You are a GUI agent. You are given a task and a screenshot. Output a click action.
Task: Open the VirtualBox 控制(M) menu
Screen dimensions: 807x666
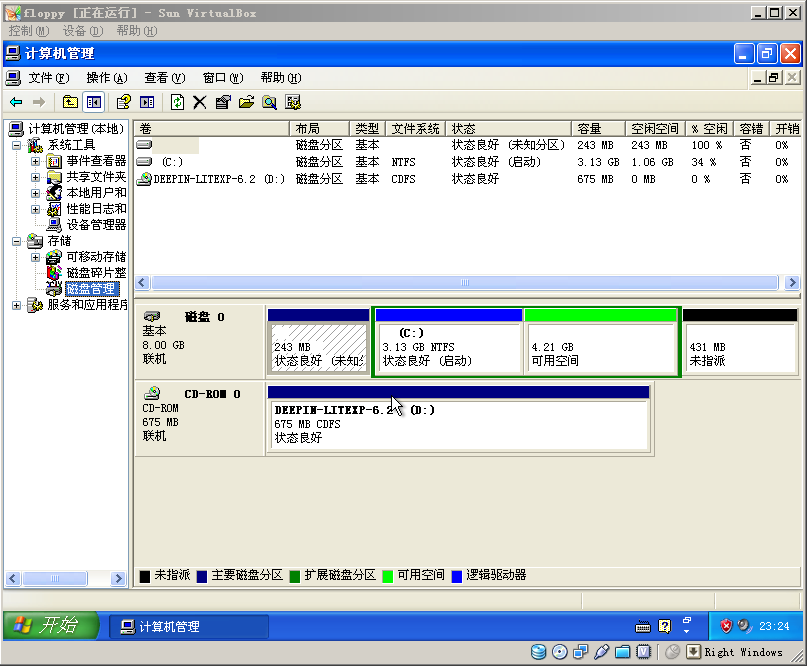coord(29,31)
